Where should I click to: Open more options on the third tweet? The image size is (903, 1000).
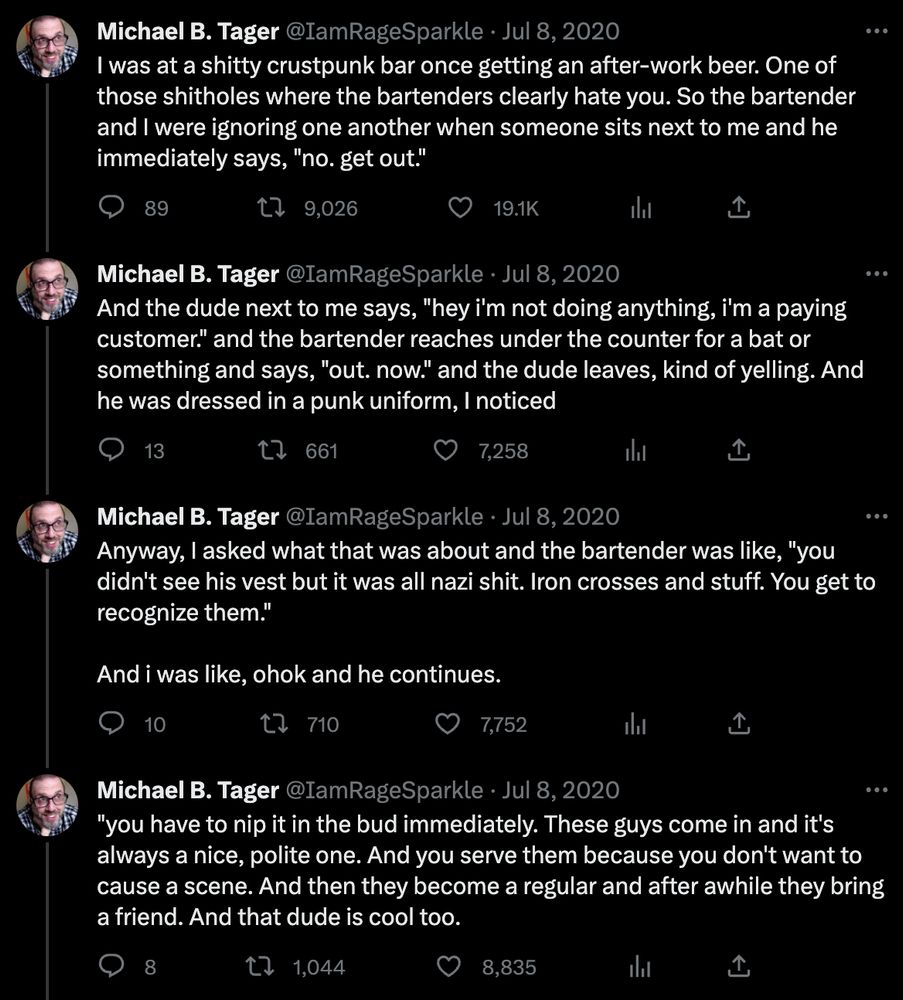pyautogui.click(x=876, y=517)
